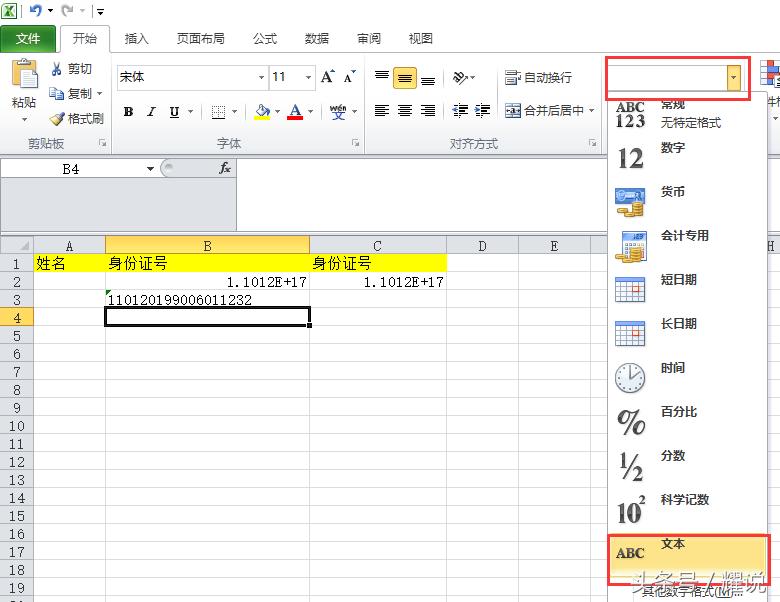Open the font name dropdown
Image resolution: width=780 pixels, height=602 pixels.
pyautogui.click(x=261, y=78)
